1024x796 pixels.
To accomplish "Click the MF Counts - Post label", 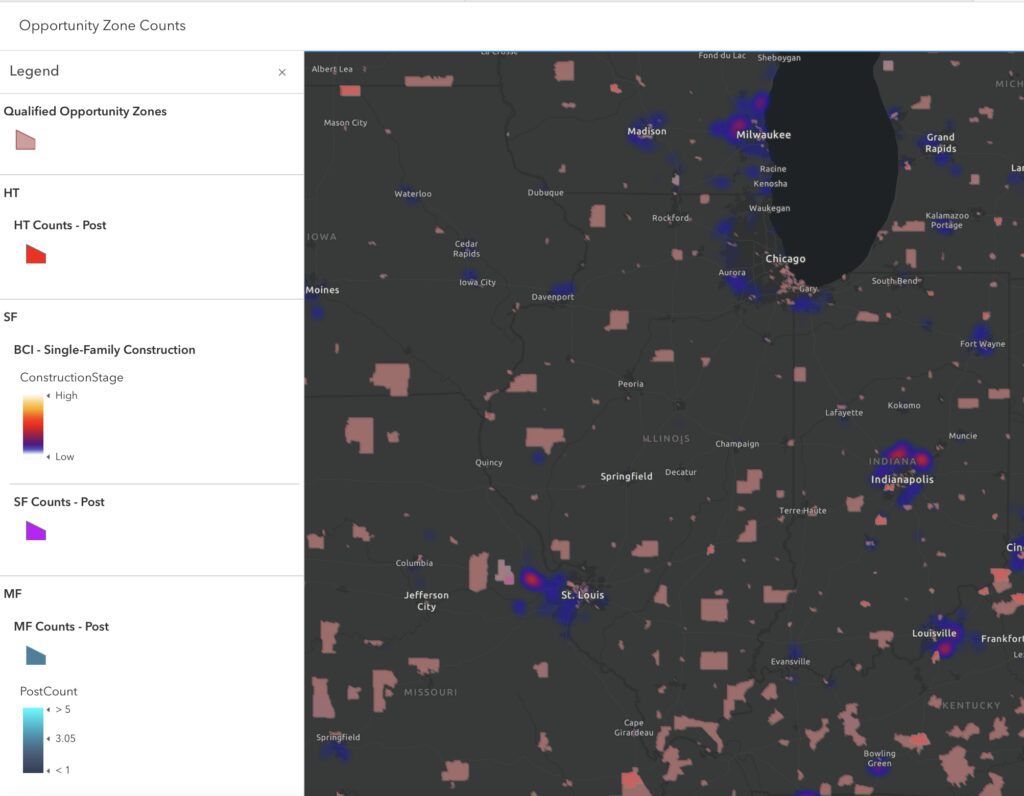I will (x=61, y=626).
